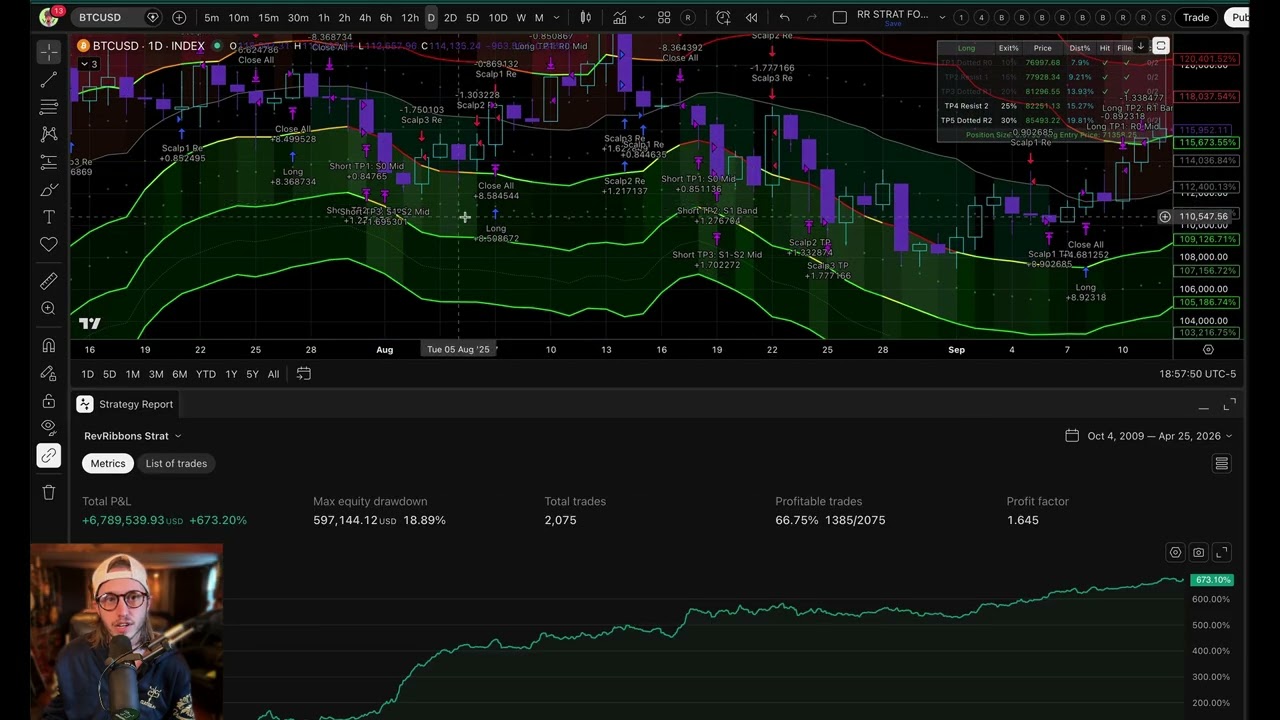The width and height of the screenshot is (1280, 720).
Task: Click the highlighted link drawings icon
Action: 48,456
